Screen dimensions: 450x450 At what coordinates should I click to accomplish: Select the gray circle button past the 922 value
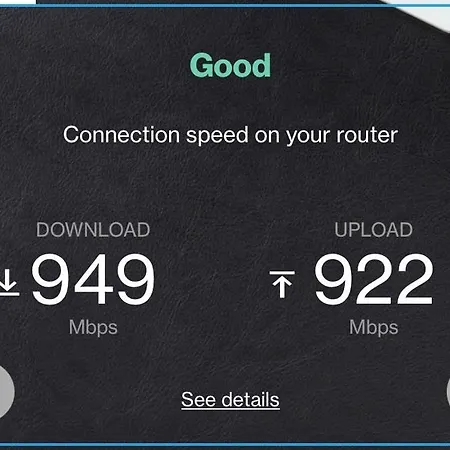[448, 392]
